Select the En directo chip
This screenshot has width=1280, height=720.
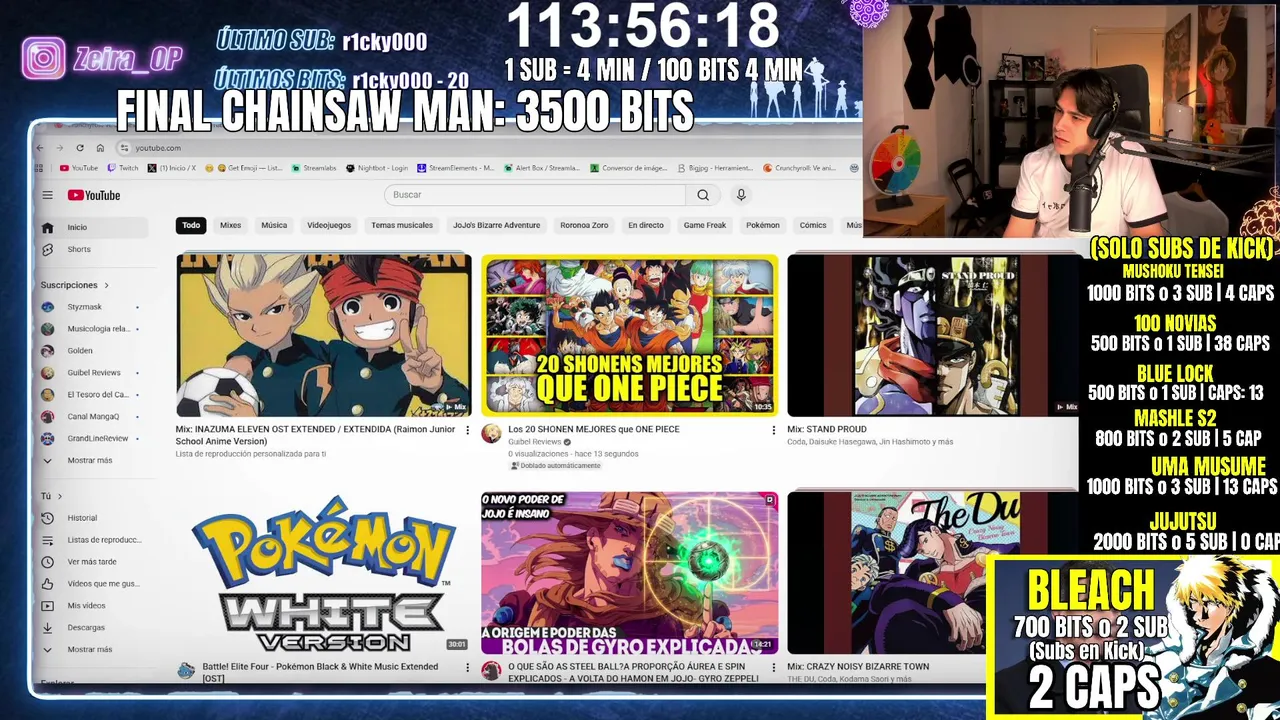click(646, 225)
